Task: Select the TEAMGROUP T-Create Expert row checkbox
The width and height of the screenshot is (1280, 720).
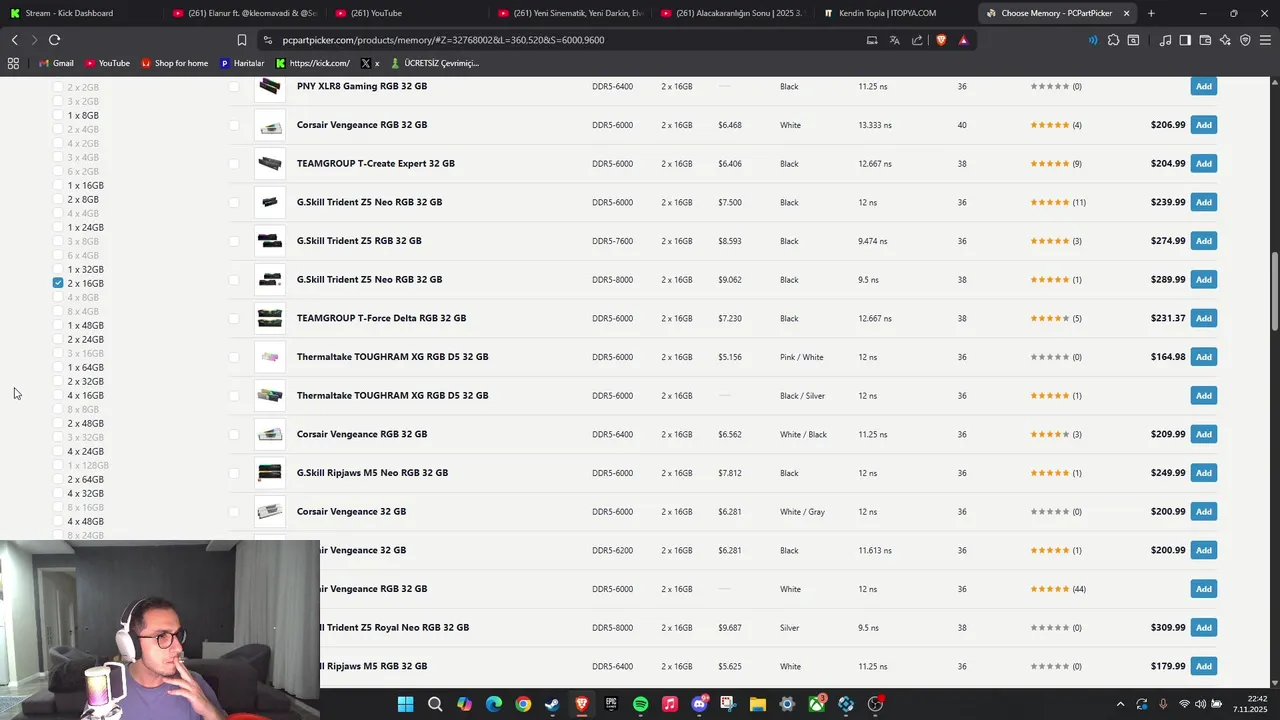Action: coord(234,164)
